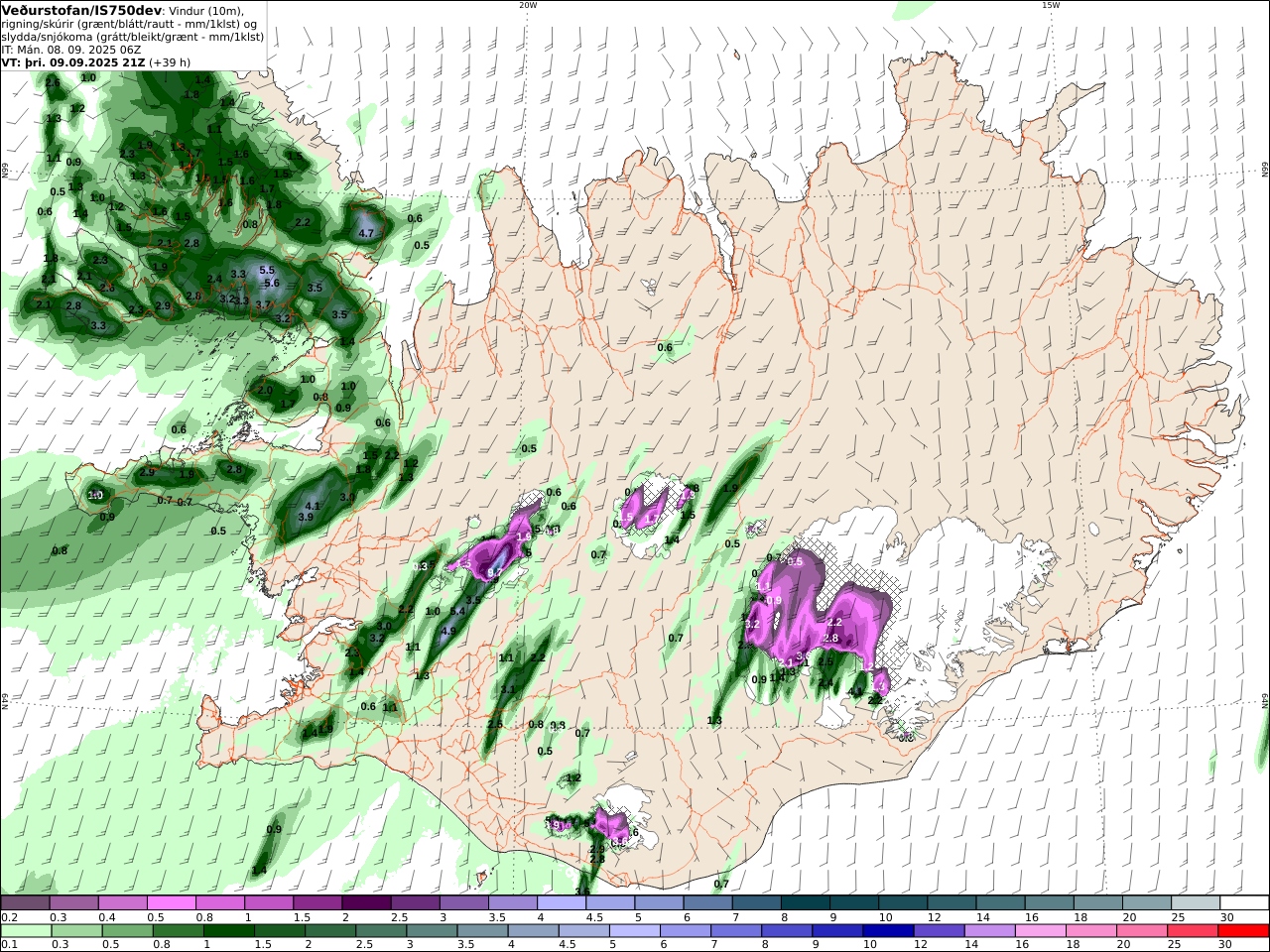The image size is (1270, 952).
Task: Pick the crimson 25 swatch in the rain legend
Action: (x=1192, y=931)
